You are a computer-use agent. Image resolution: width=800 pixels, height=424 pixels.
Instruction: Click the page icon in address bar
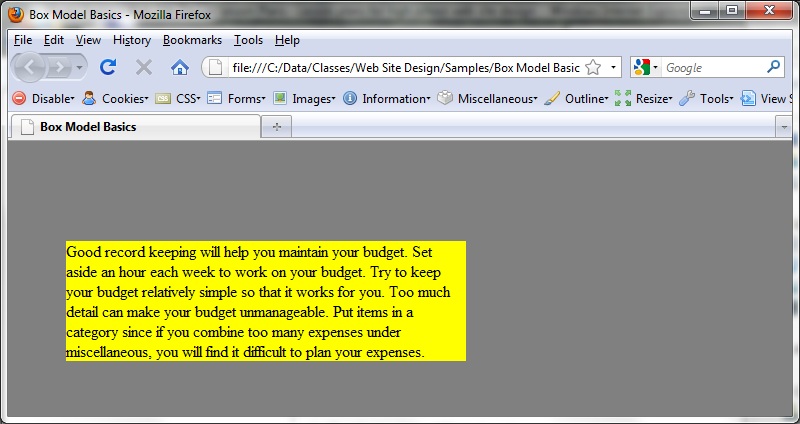click(216, 67)
